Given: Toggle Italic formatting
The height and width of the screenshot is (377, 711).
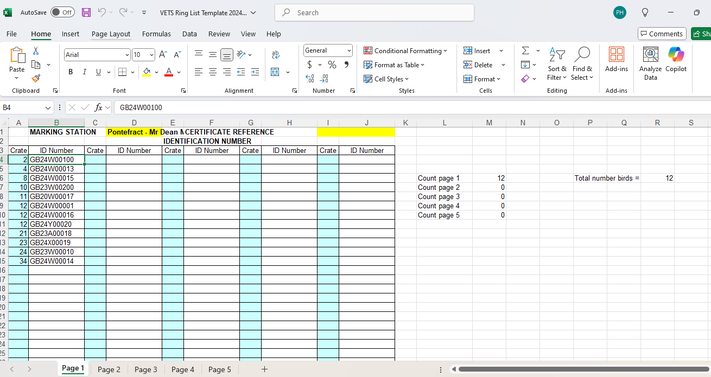Looking at the screenshot, I should [84, 72].
